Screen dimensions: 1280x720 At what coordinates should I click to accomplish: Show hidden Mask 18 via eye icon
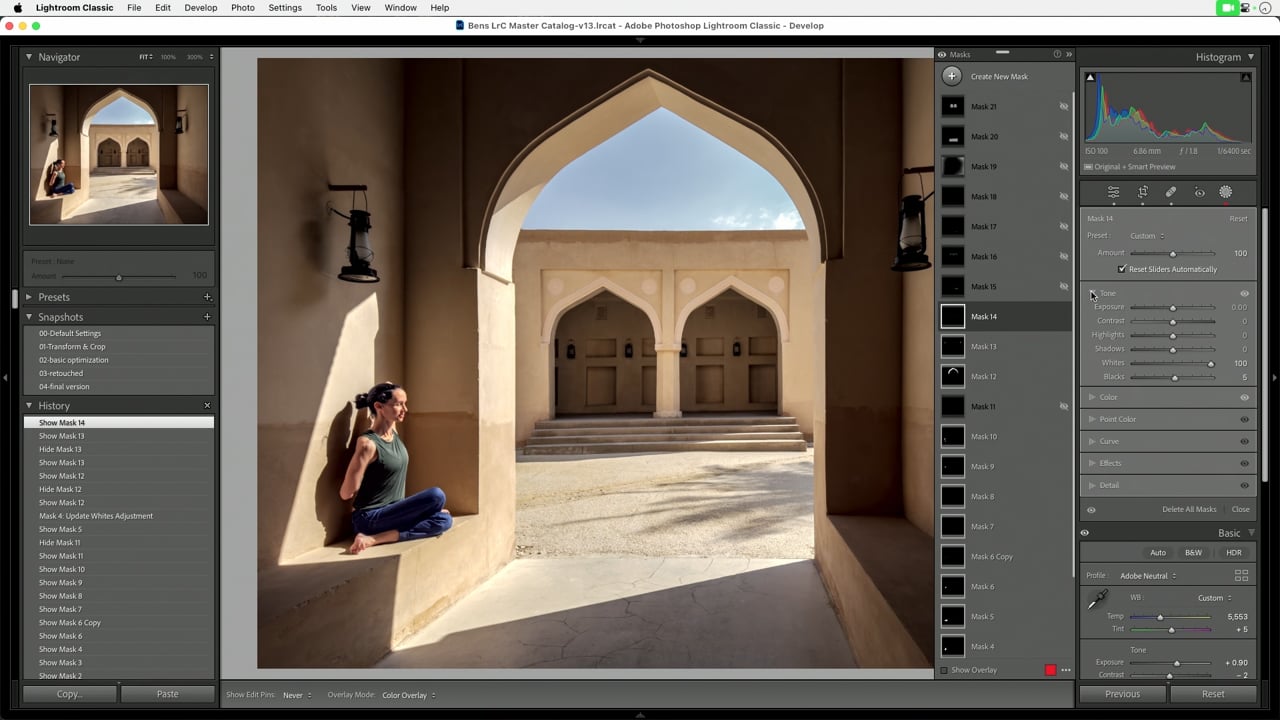pos(1064,196)
